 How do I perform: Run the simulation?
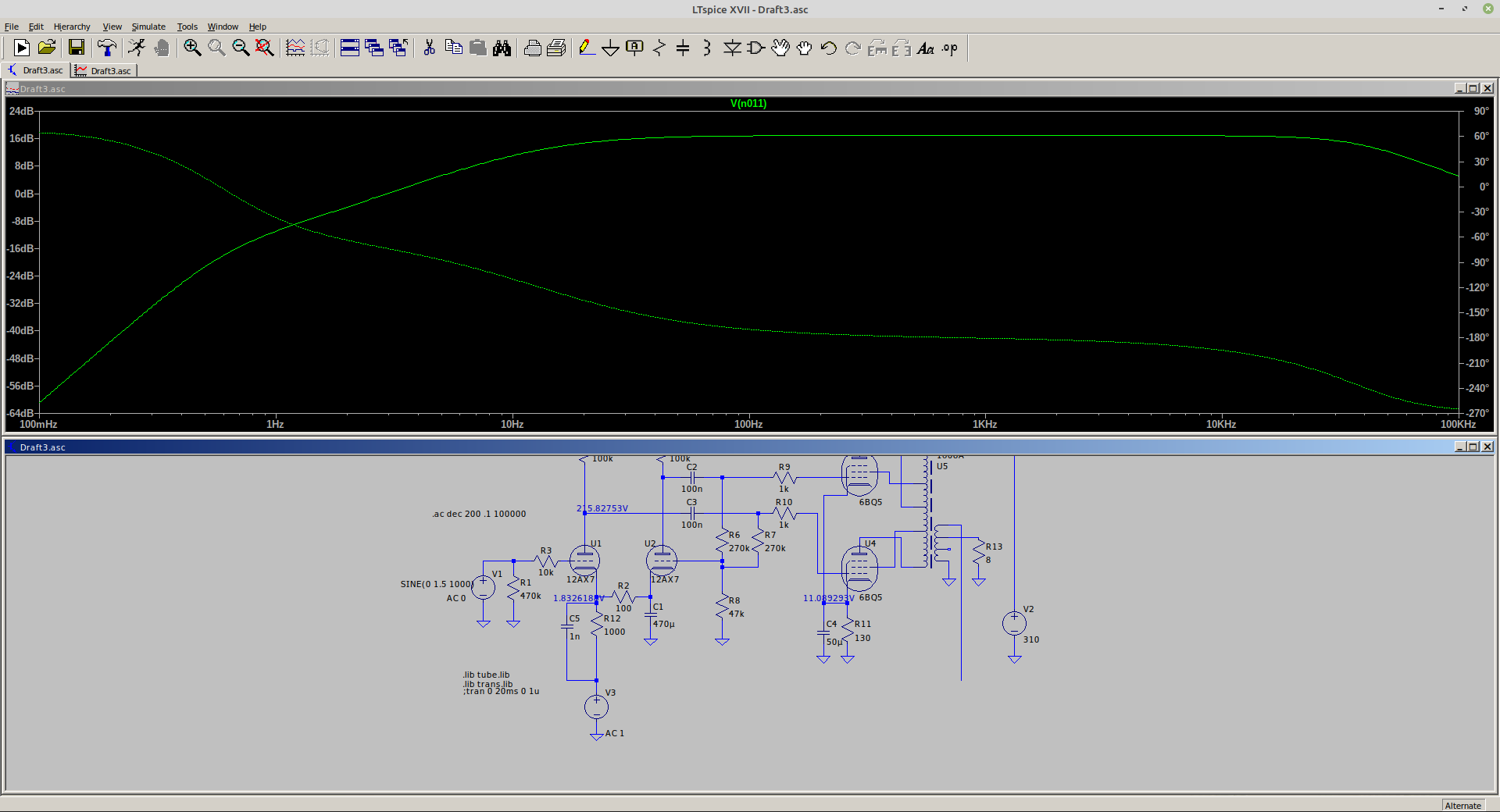click(x=137, y=48)
